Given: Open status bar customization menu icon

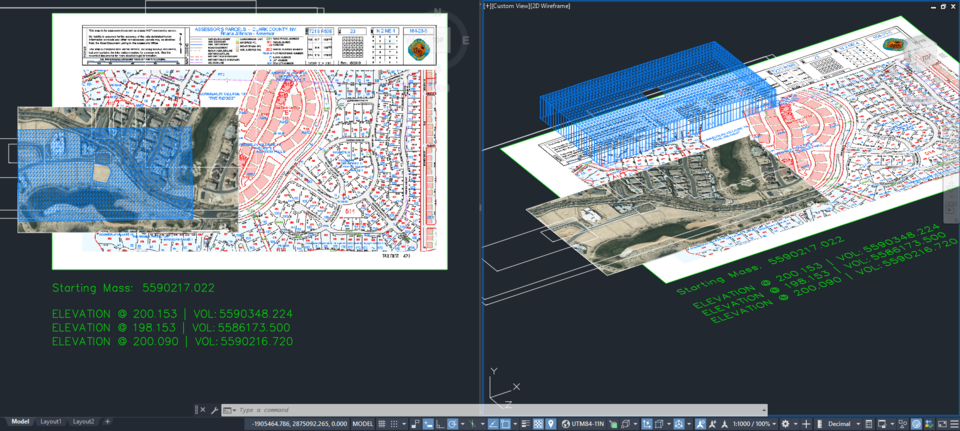Looking at the screenshot, I should coord(954,424).
